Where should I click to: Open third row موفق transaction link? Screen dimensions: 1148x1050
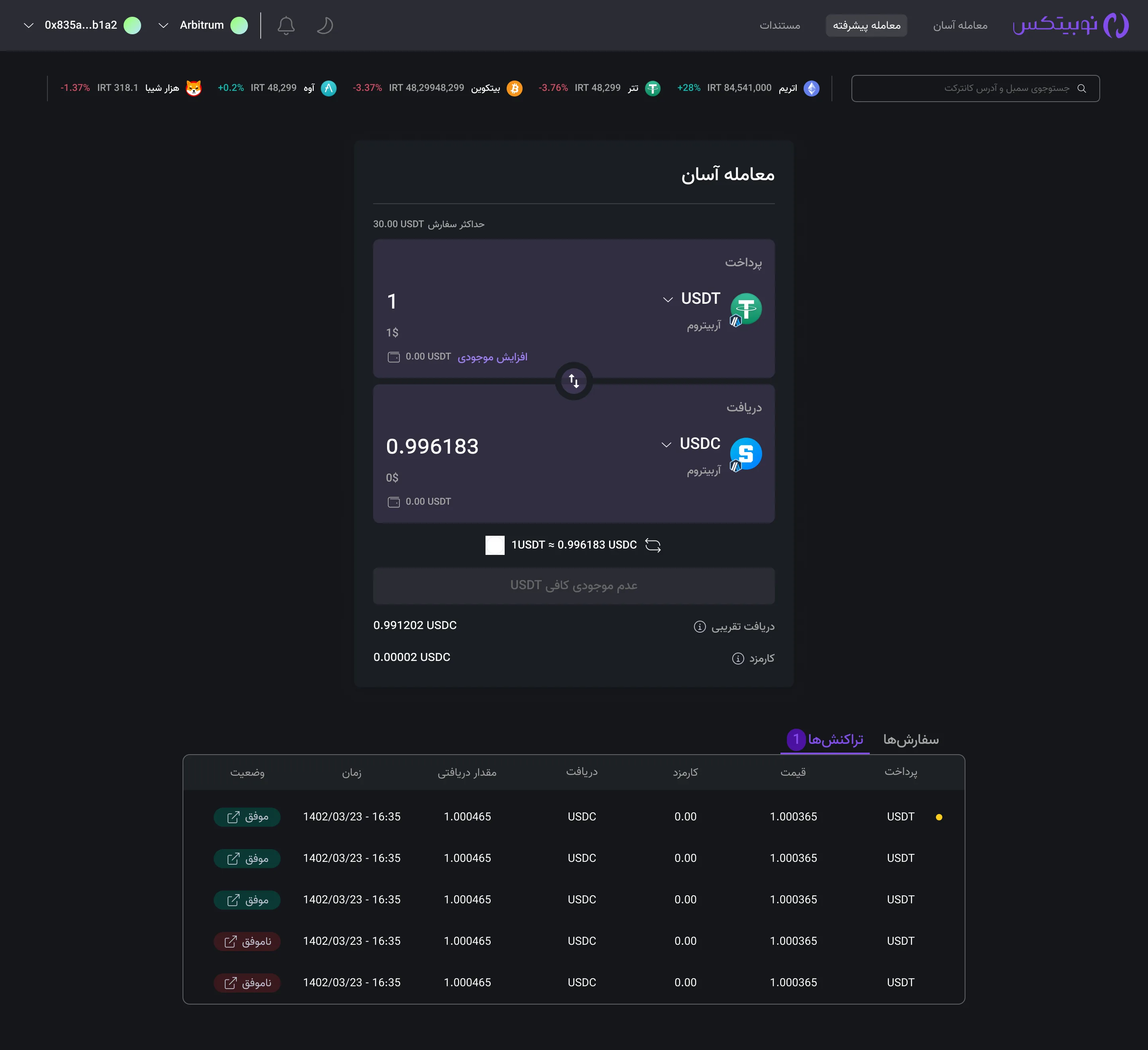point(247,900)
